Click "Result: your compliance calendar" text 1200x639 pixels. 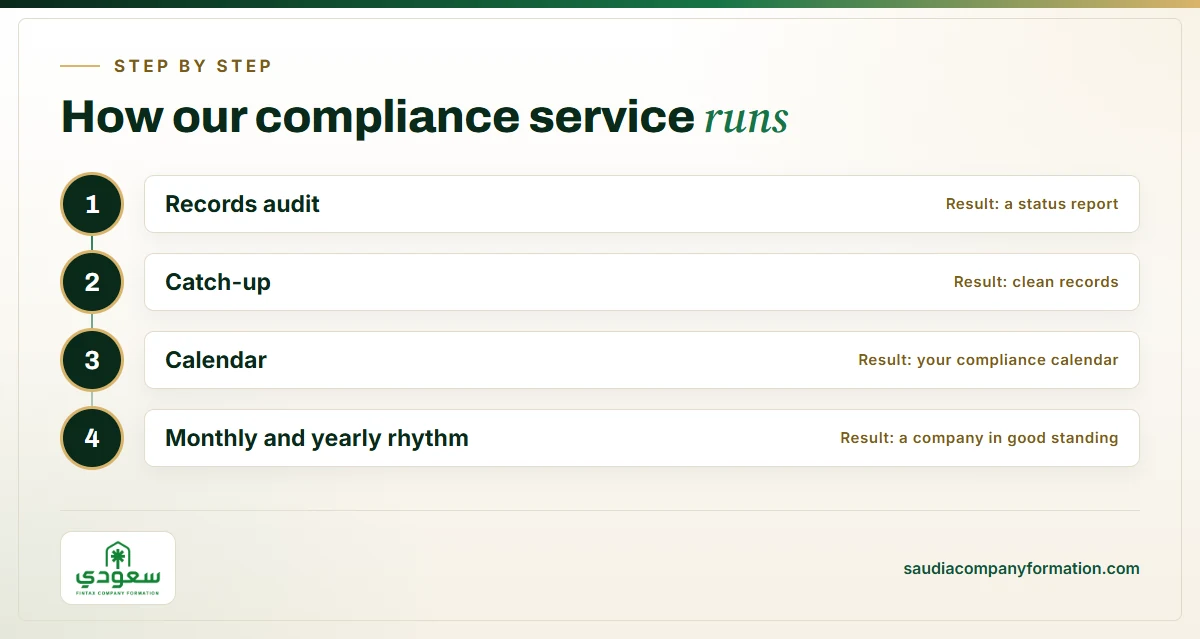point(988,360)
